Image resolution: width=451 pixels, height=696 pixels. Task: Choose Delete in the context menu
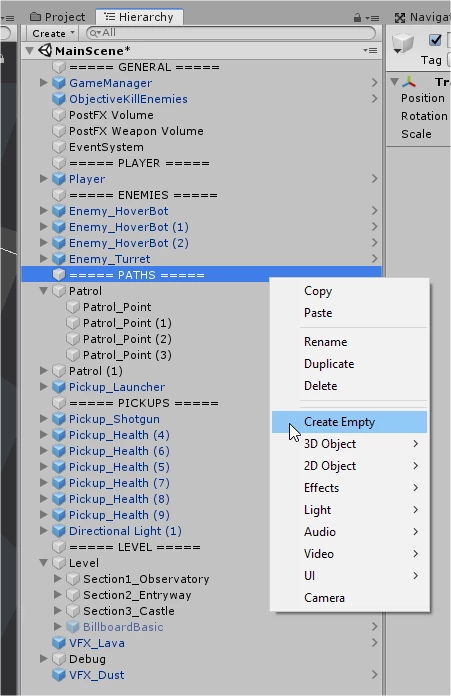pos(349,386)
